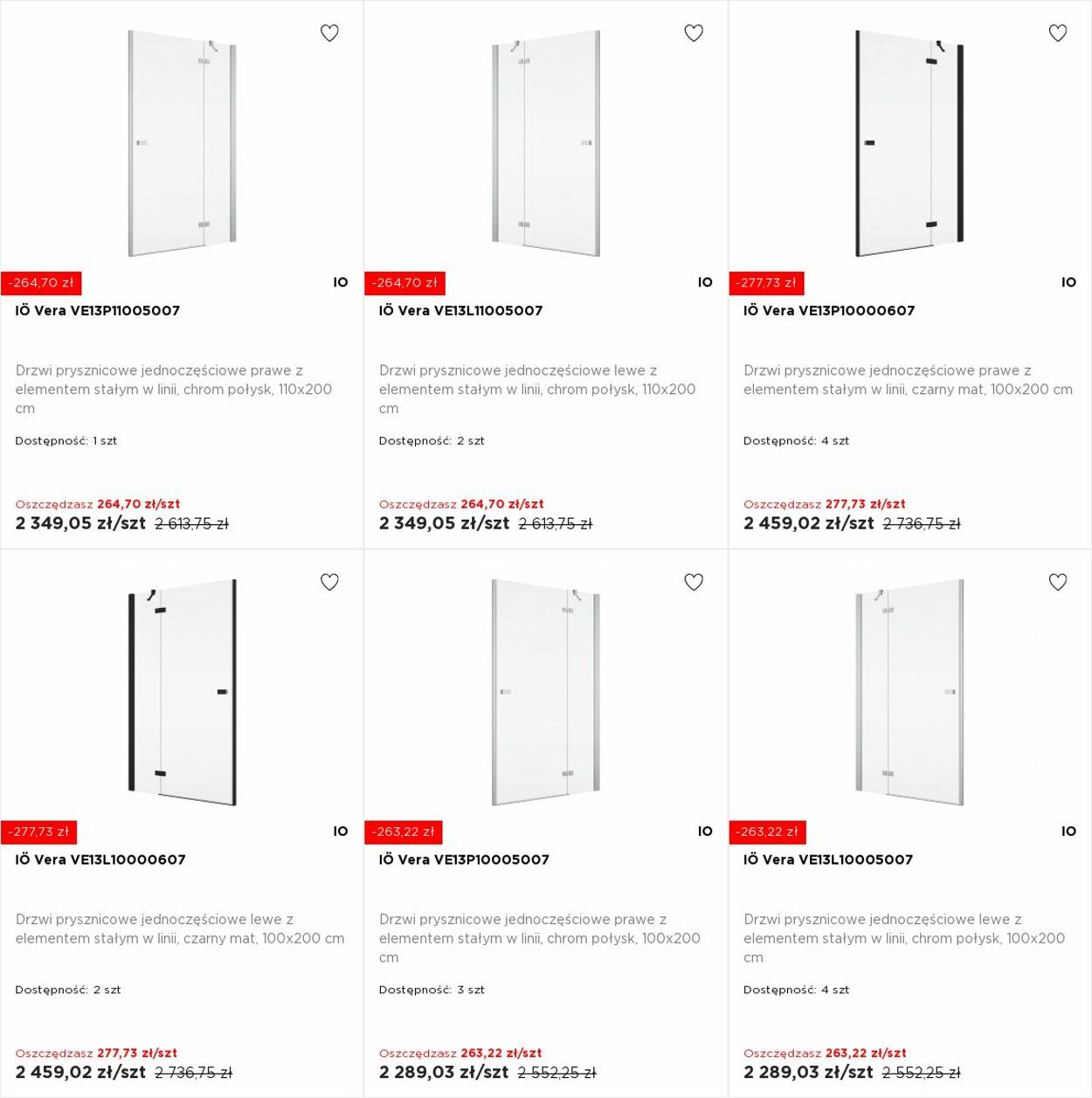Click IO brand logo on VE13L10005007 card
This screenshot has height=1098, width=1092.
(x=1069, y=832)
